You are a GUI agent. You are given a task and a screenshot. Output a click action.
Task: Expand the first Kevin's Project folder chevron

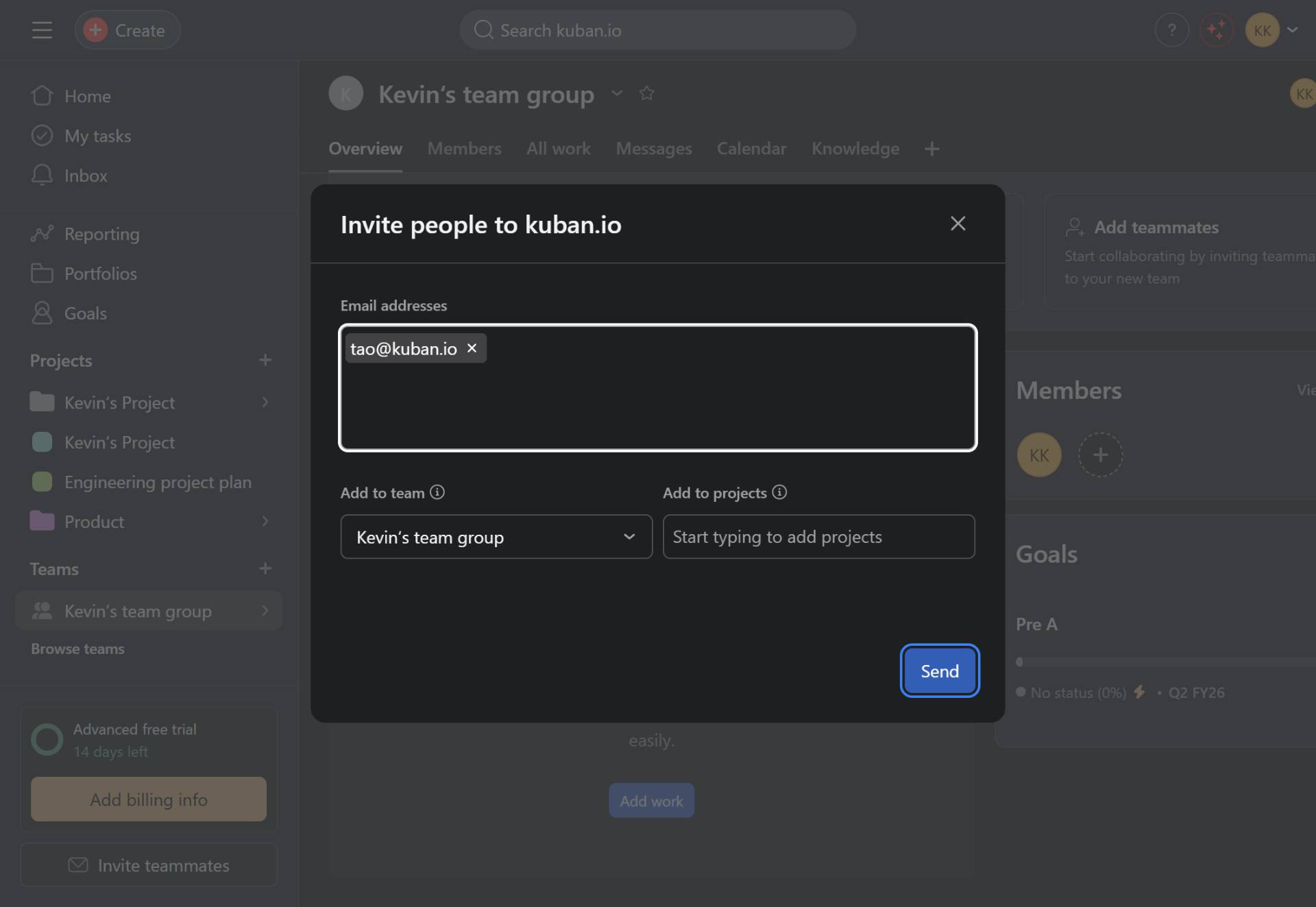(x=265, y=402)
